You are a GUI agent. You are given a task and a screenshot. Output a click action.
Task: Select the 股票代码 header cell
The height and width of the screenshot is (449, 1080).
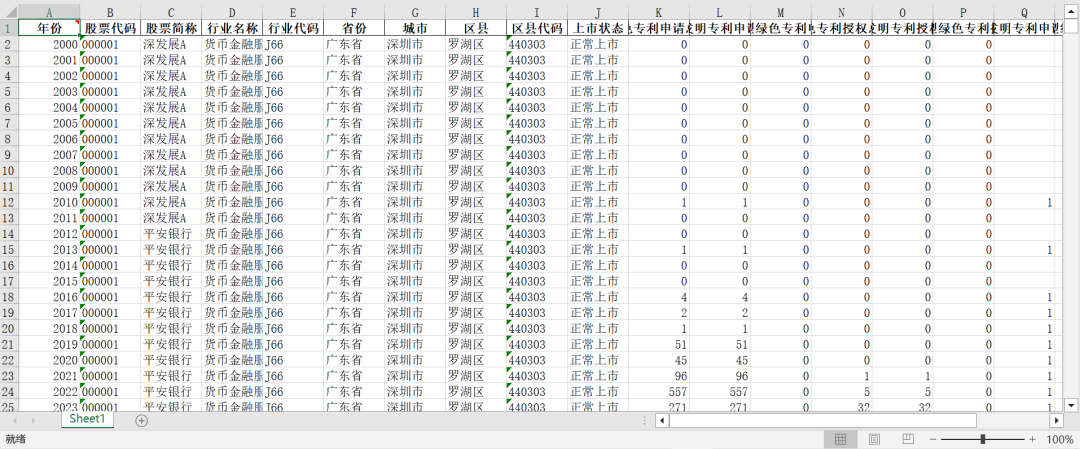[x=110, y=28]
